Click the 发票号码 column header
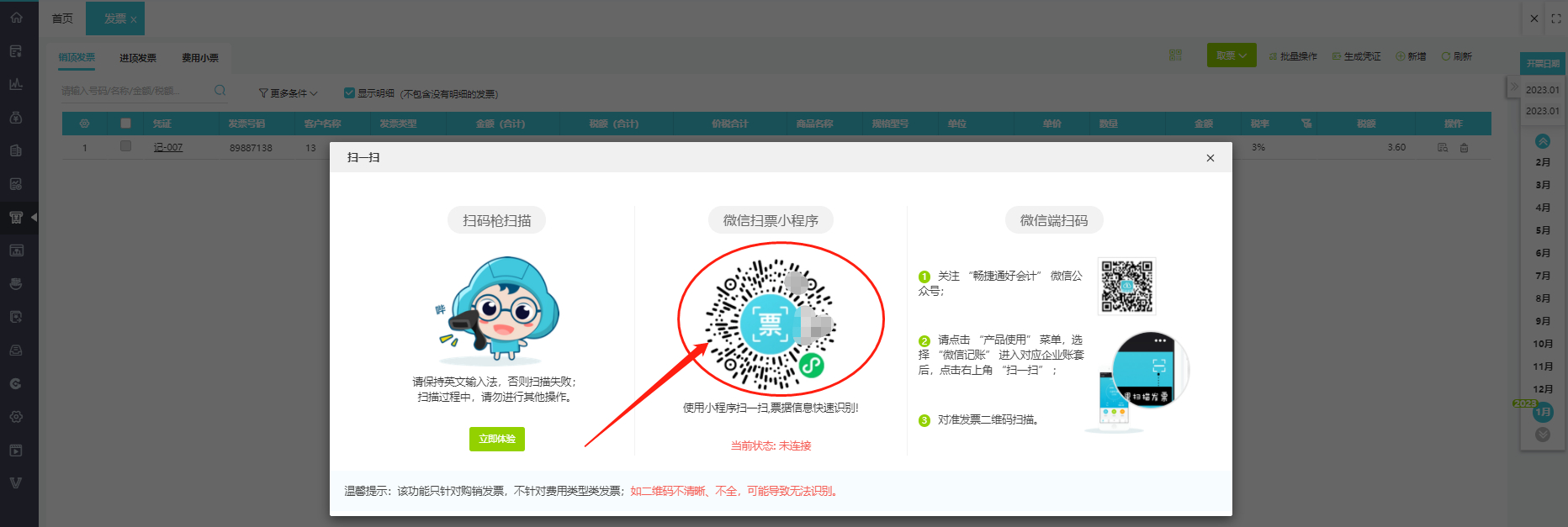This screenshot has height=527, width=1568. (x=246, y=124)
